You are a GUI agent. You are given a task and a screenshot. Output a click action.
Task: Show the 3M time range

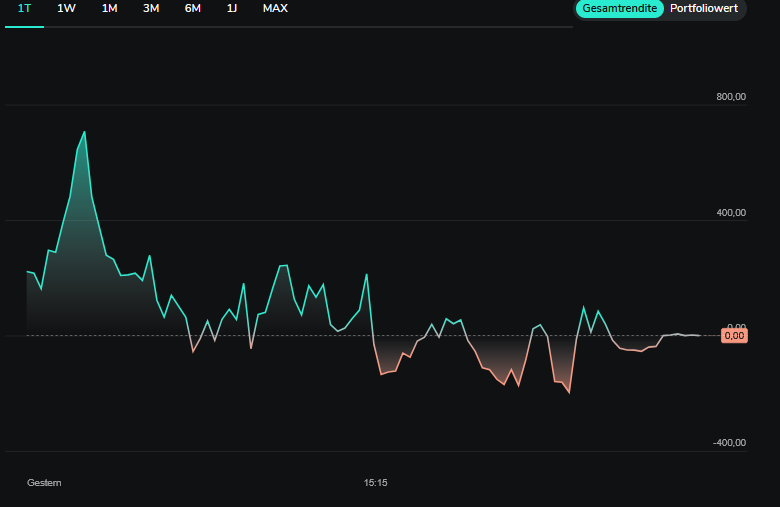point(151,8)
